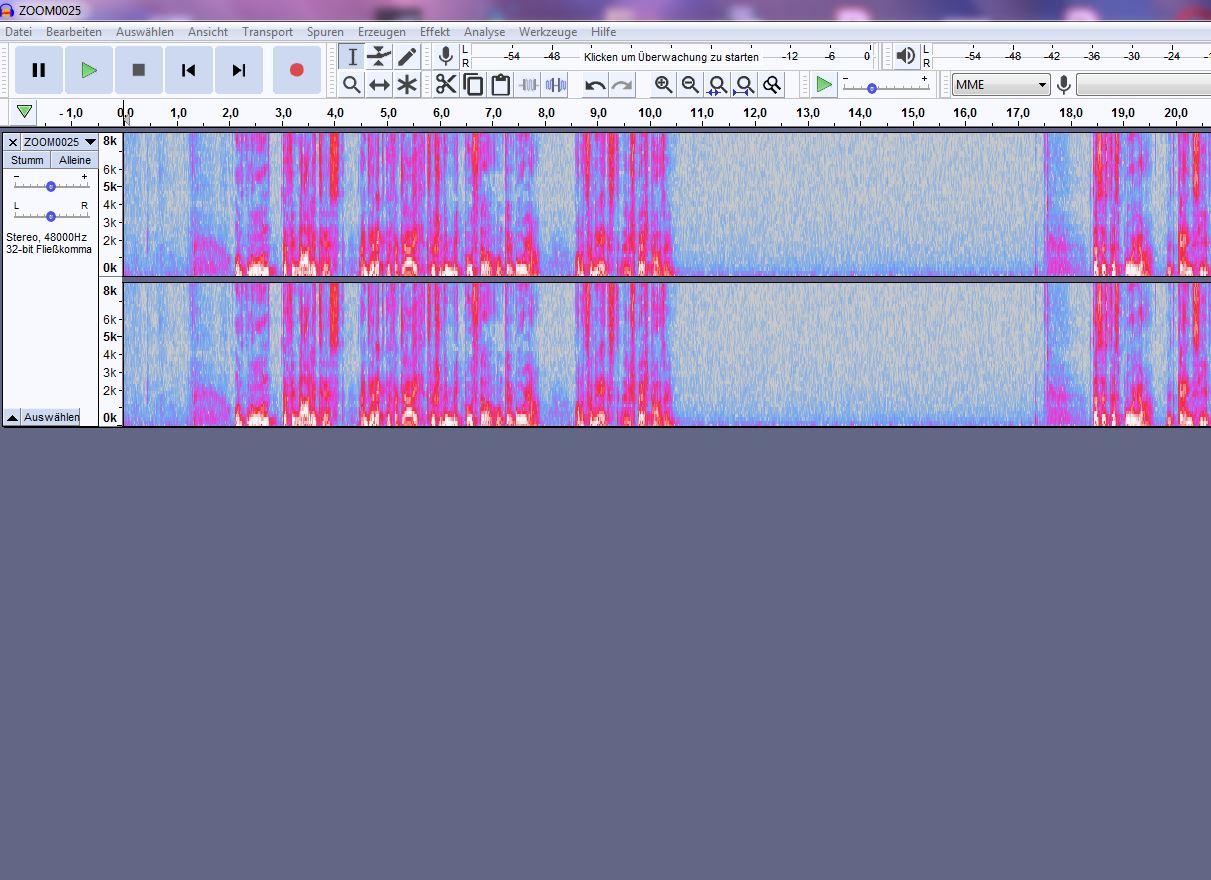Solo the track with Alleine

tap(75, 160)
